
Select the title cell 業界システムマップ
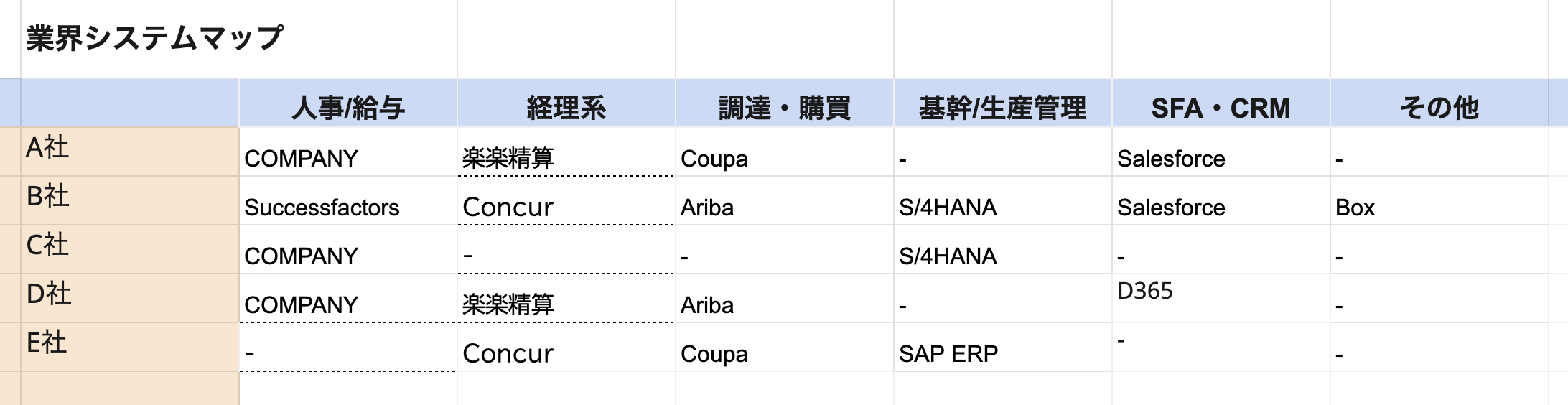(155, 38)
